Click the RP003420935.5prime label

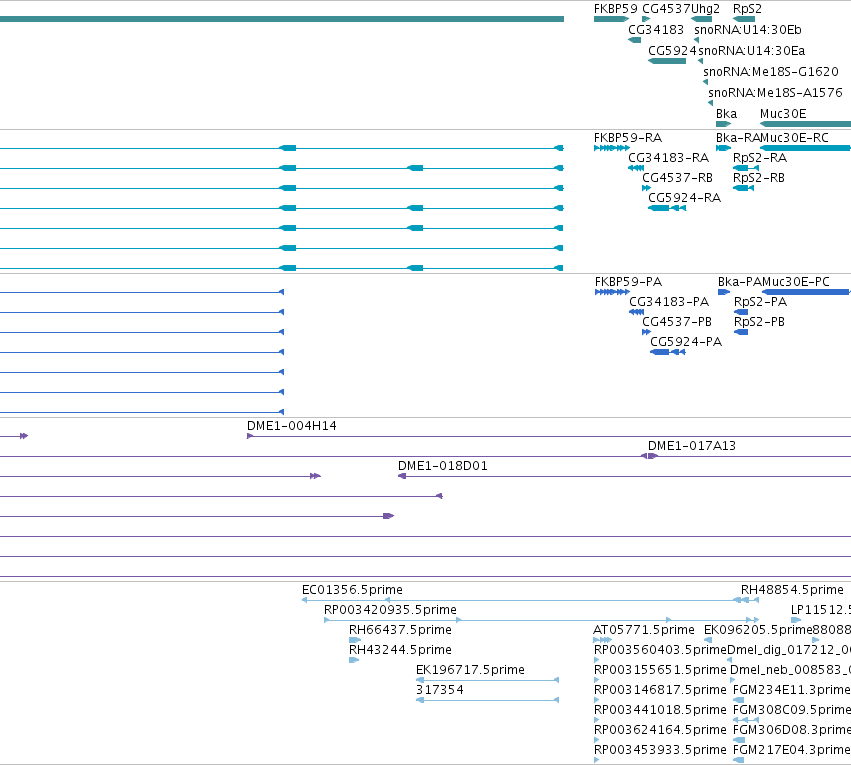pos(390,610)
